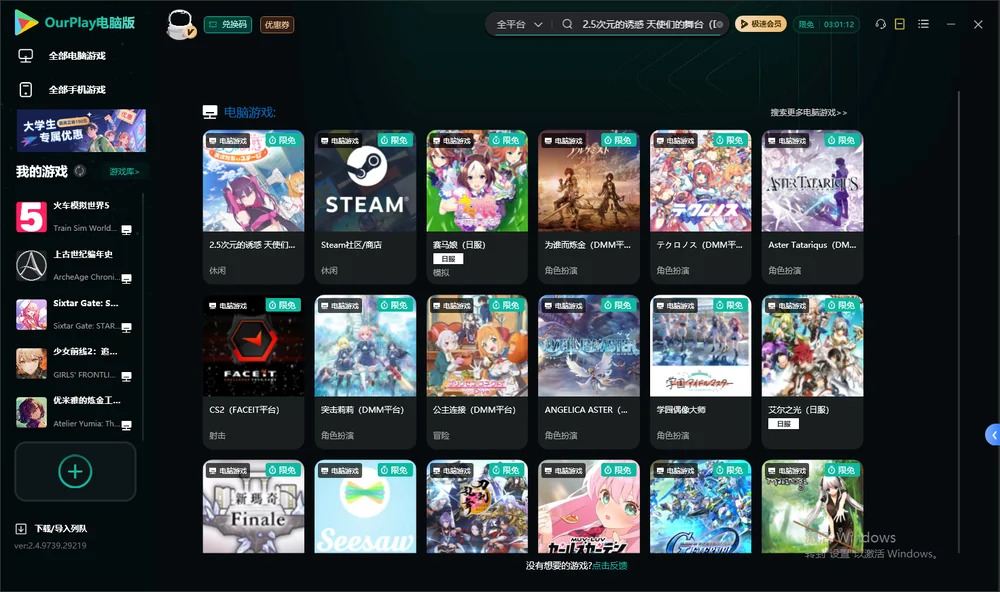The width and height of the screenshot is (1000, 592).
Task: Open 上古世纪编年史 game icon in sidebar
Action: (31, 265)
